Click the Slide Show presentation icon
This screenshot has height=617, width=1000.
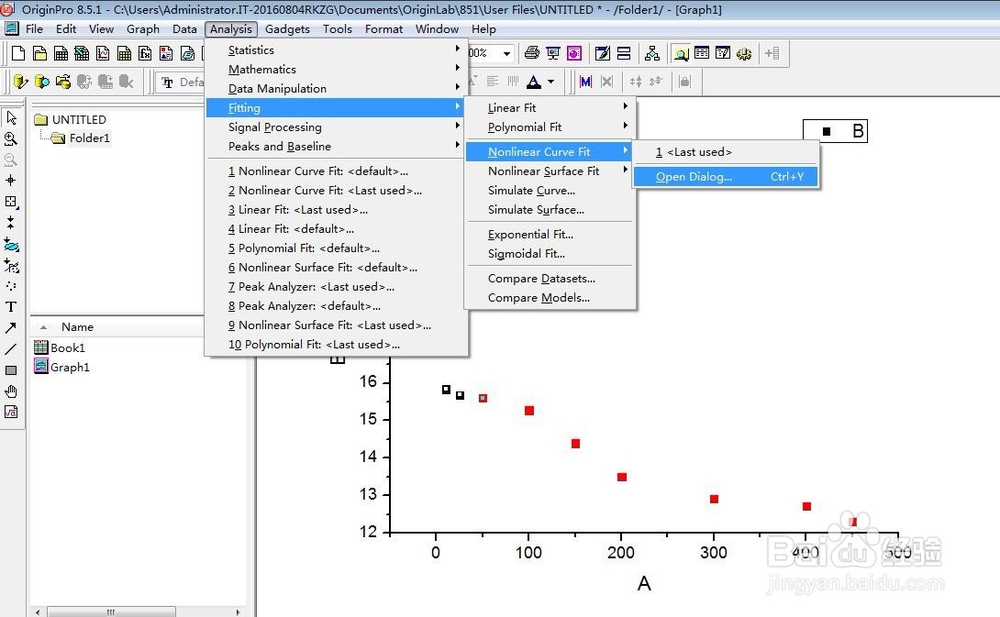tap(553, 54)
